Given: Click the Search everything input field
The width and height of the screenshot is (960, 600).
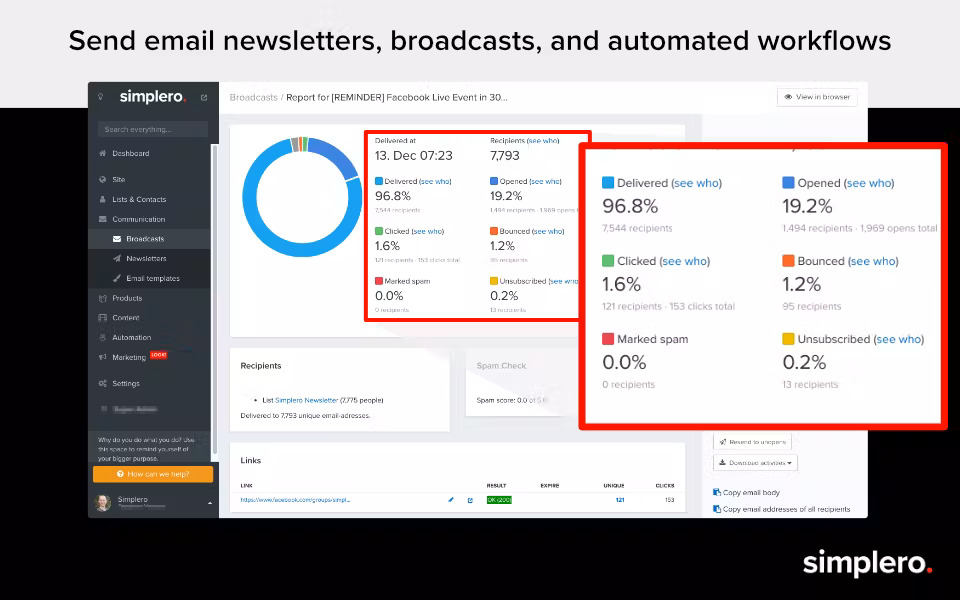Looking at the screenshot, I should (153, 129).
